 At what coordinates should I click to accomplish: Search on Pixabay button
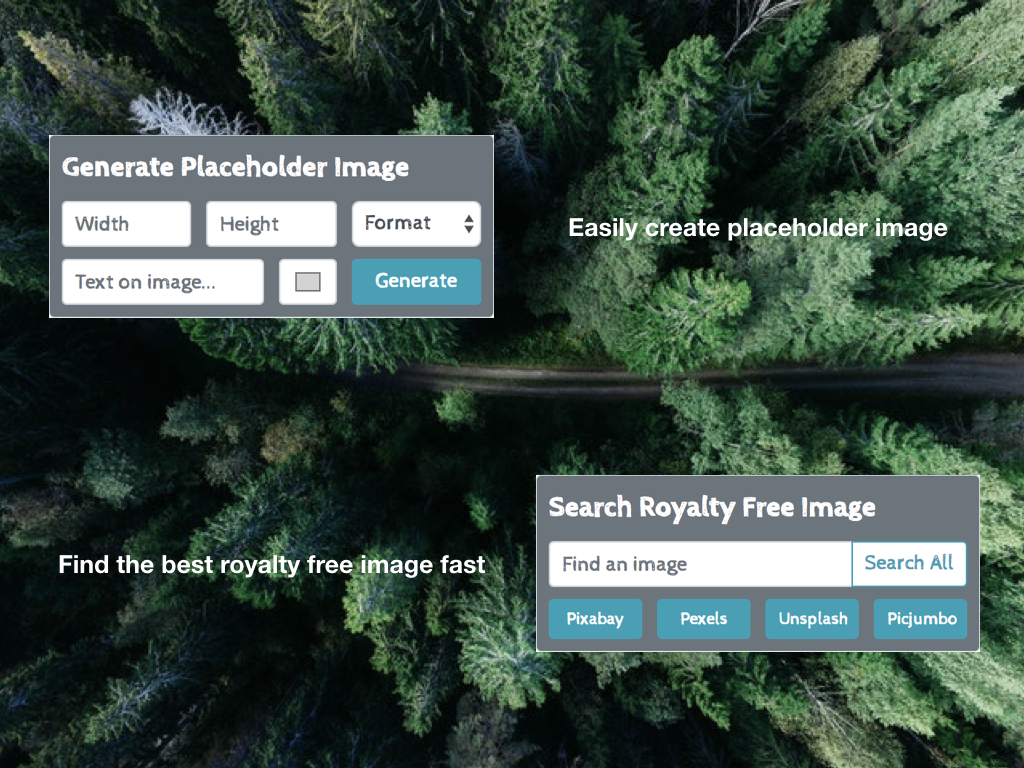click(595, 619)
